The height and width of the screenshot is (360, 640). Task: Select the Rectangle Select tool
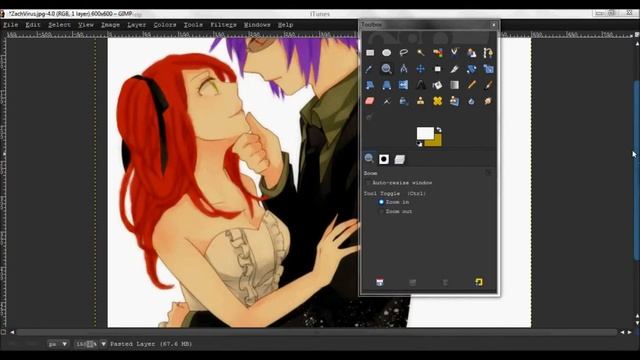point(370,53)
